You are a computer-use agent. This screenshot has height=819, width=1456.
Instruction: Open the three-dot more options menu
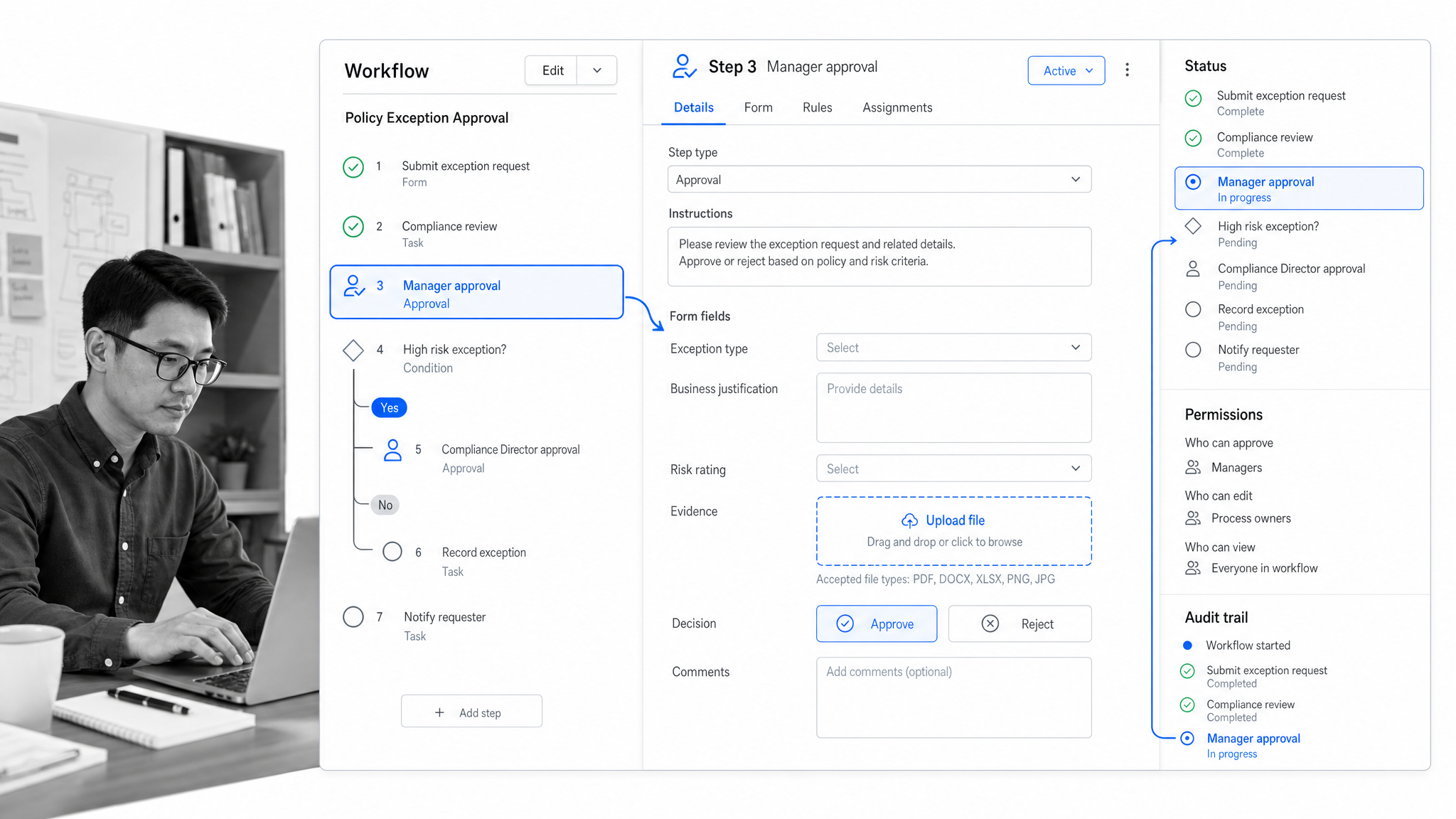tap(1127, 70)
